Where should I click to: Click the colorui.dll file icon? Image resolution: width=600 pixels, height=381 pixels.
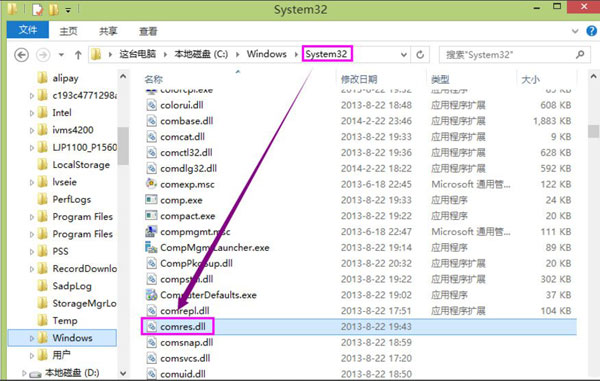click(x=152, y=105)
